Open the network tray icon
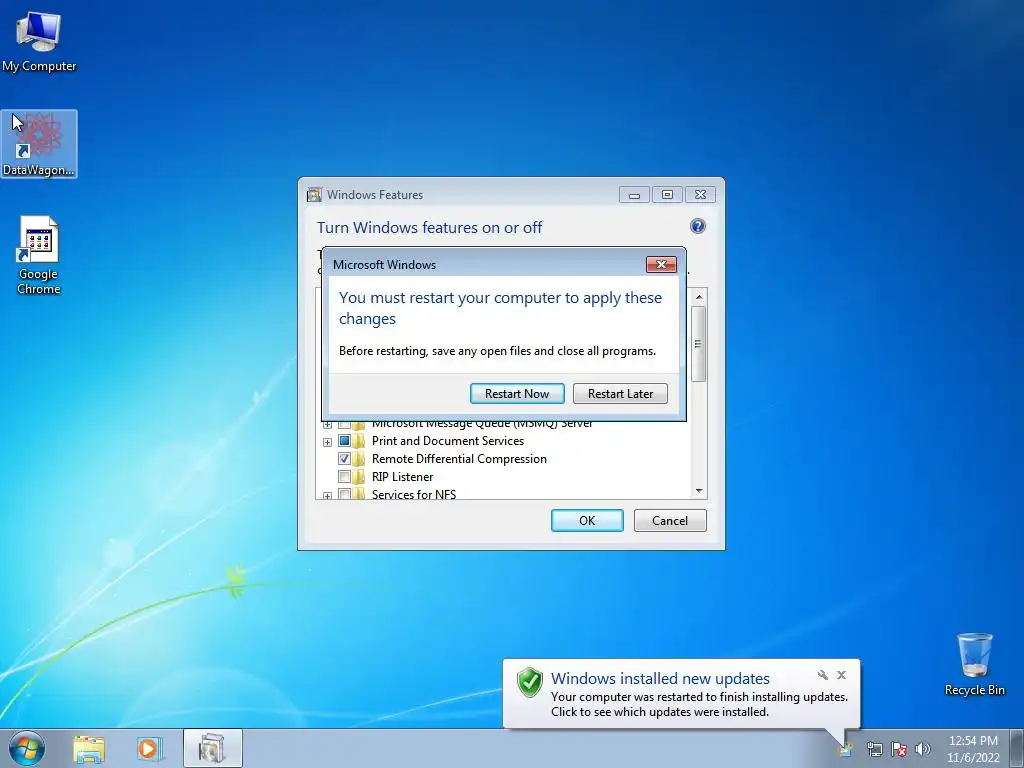This screenshot has width=1024, height=768. [x=874, y=749]
